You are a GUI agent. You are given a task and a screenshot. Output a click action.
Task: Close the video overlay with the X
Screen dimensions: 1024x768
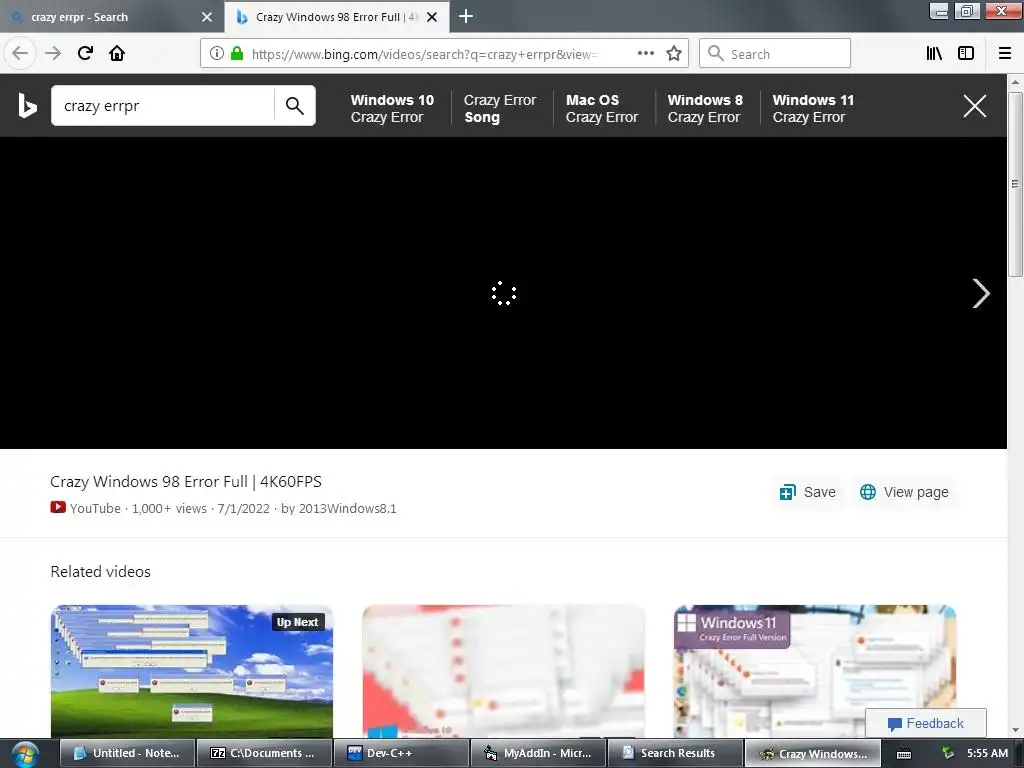(x=975, y=106)
